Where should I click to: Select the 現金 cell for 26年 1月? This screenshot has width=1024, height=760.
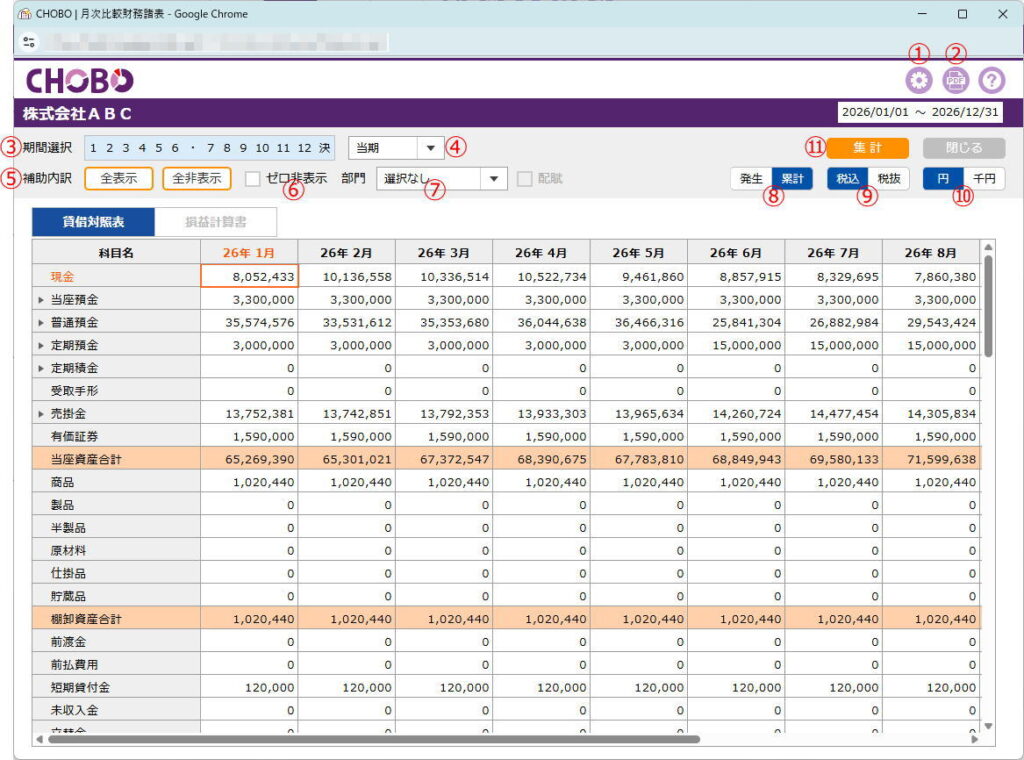[247, 276]
